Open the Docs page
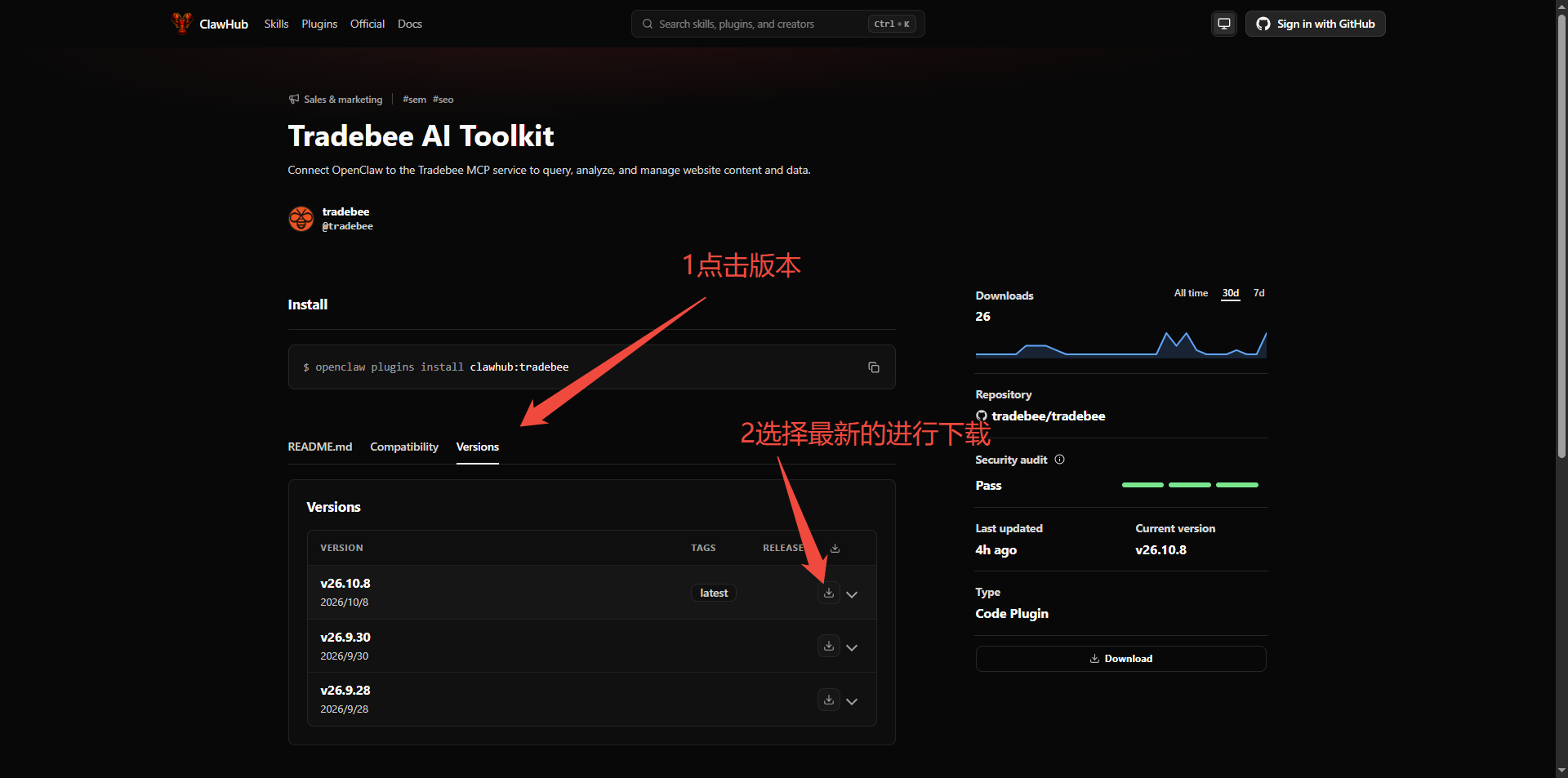 click(x=410, y=24)
